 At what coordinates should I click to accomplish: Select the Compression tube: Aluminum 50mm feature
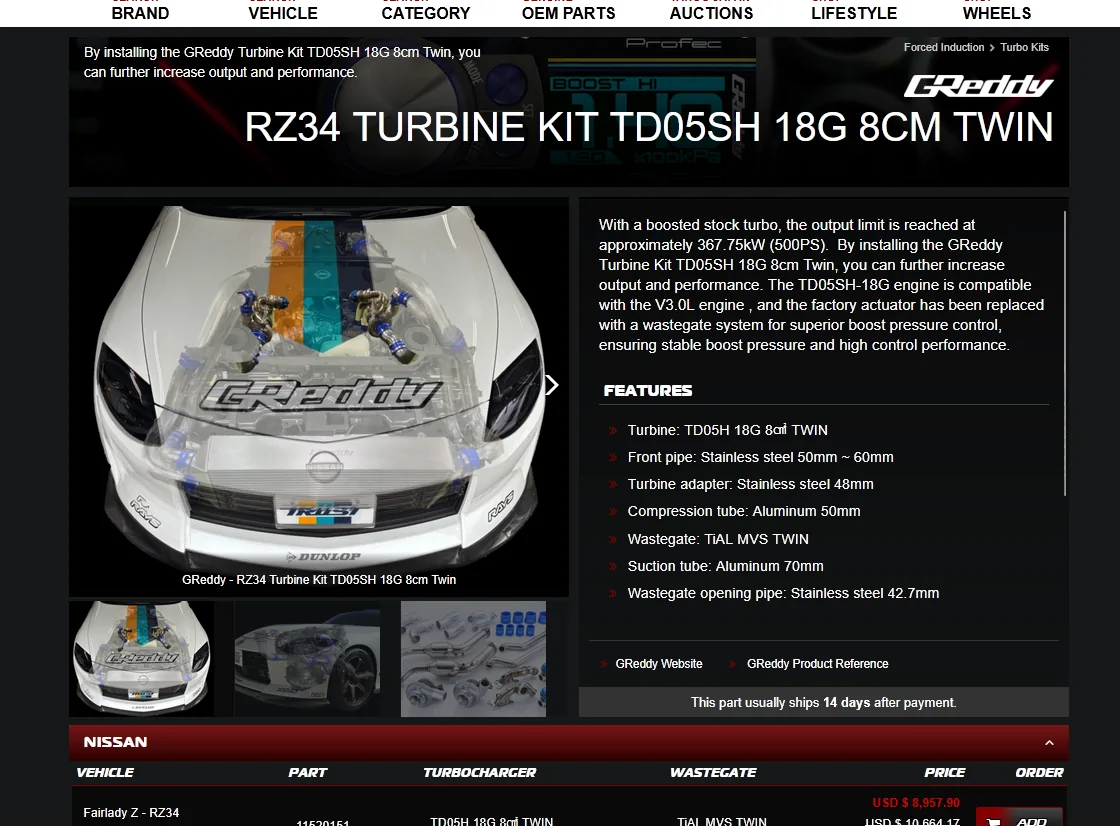tap(744, 511)
